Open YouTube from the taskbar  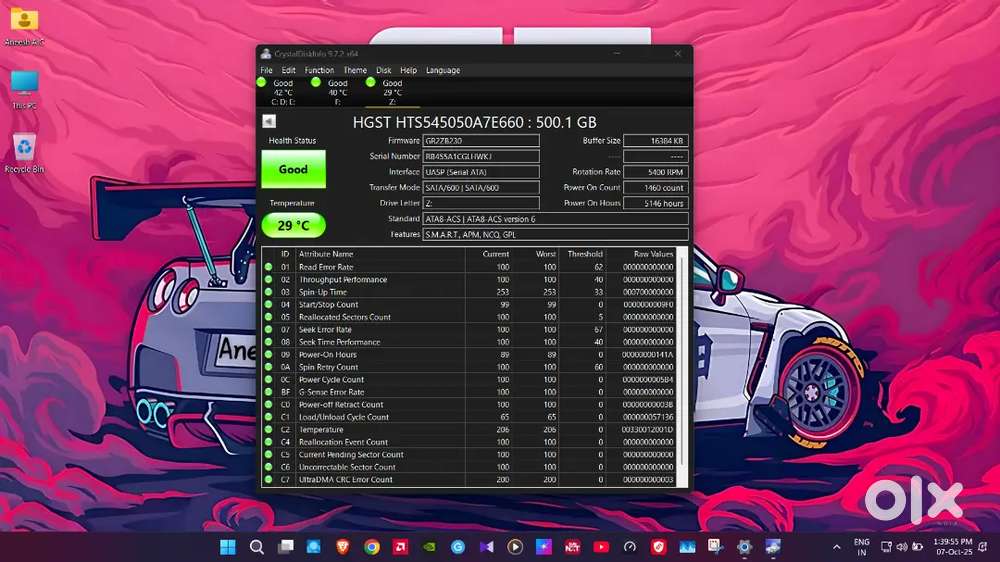click(601, 547)
